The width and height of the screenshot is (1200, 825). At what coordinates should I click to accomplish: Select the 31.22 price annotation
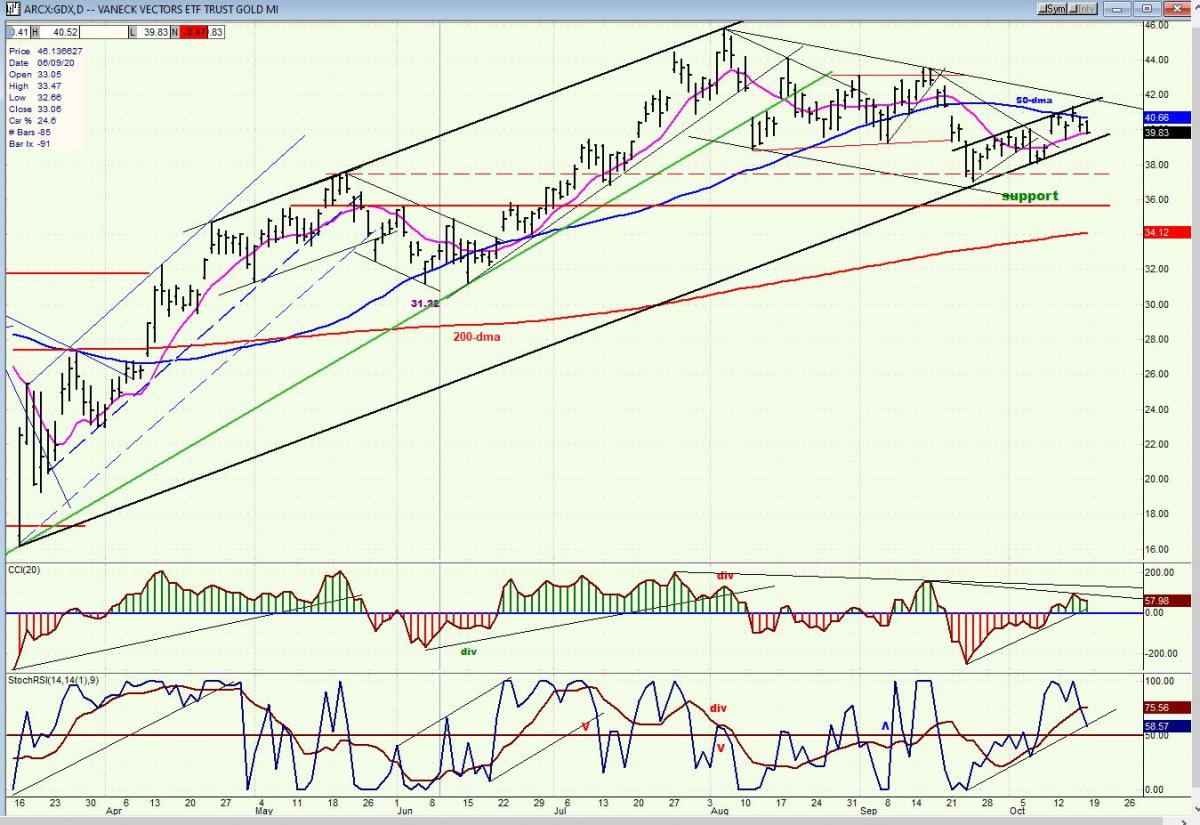coord(425,302)
